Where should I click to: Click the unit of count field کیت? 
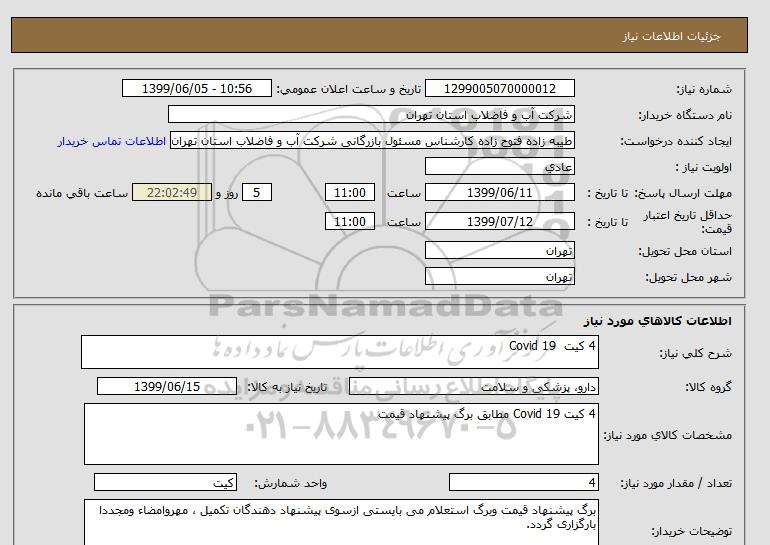coord(165,483)
